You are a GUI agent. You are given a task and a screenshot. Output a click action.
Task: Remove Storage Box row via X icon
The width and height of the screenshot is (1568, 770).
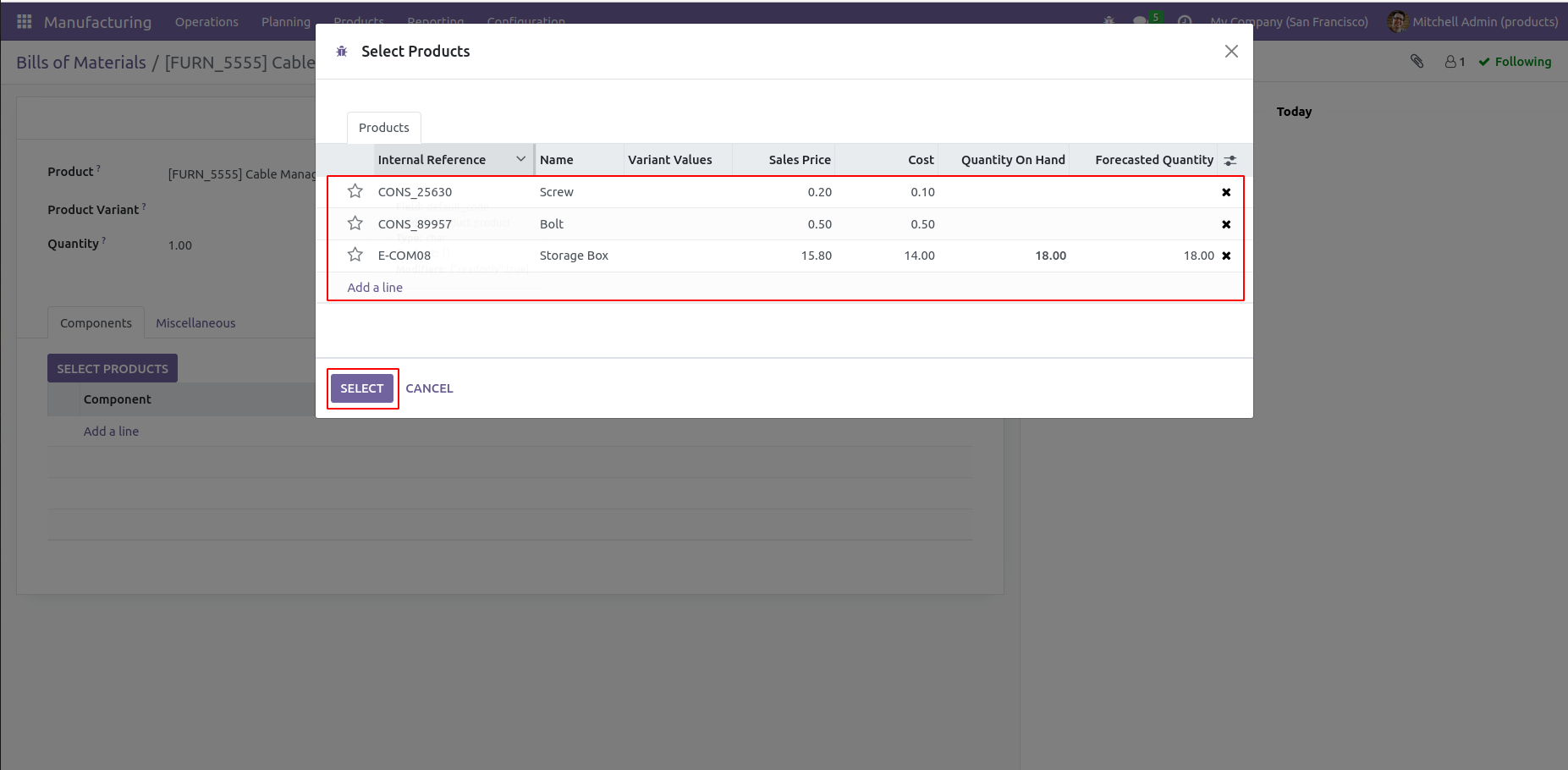click(x=1226, y=256)
